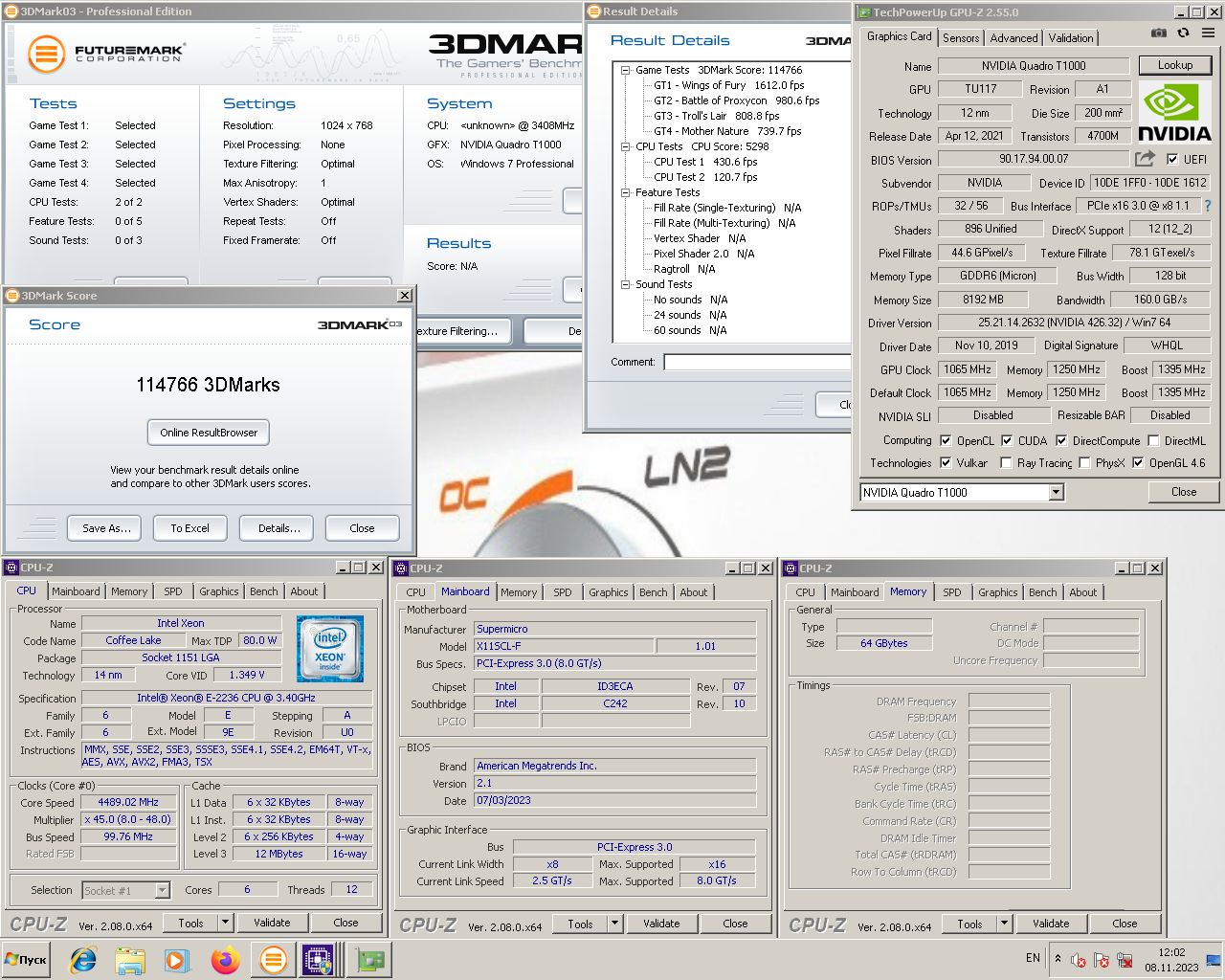Open SPD tab in left CPU-Z window
The image size is (1225, 980).
click(172, 591)
